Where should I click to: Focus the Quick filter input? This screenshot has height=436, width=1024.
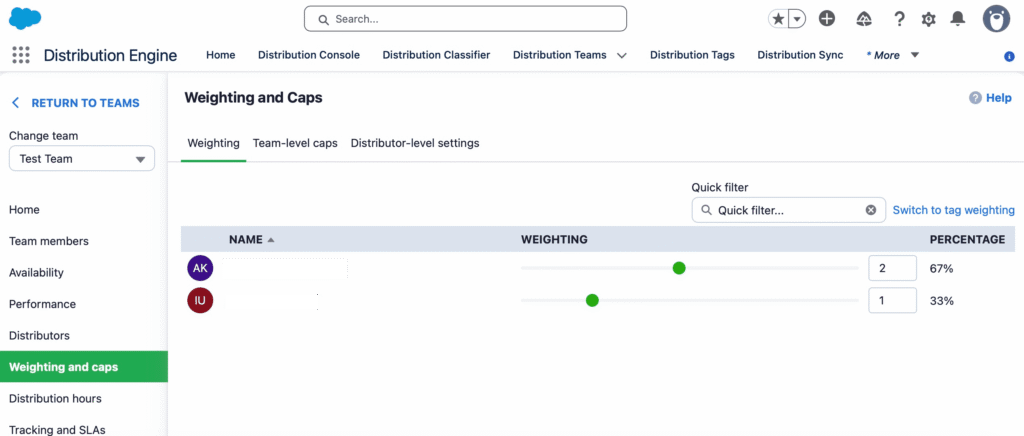[x=789, y=210]
